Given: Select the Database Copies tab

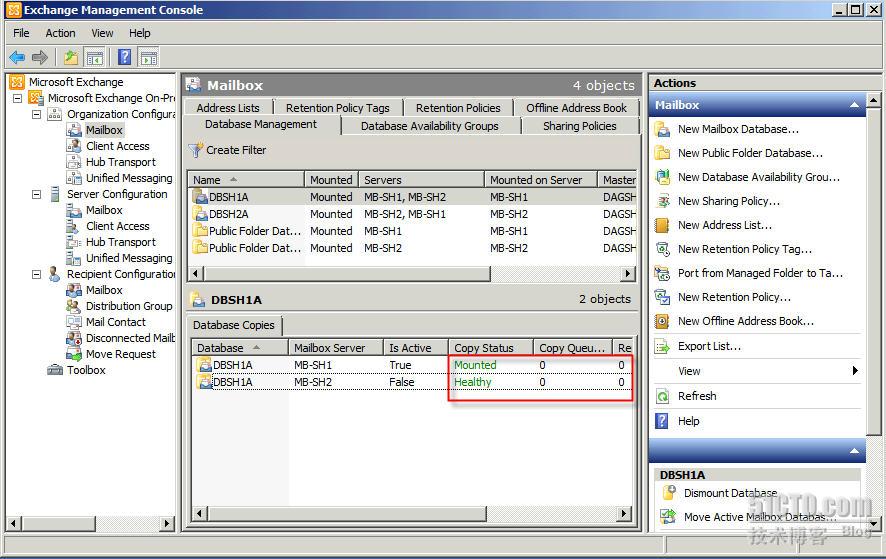Looking at the screenshot, I should pos(234,326).
